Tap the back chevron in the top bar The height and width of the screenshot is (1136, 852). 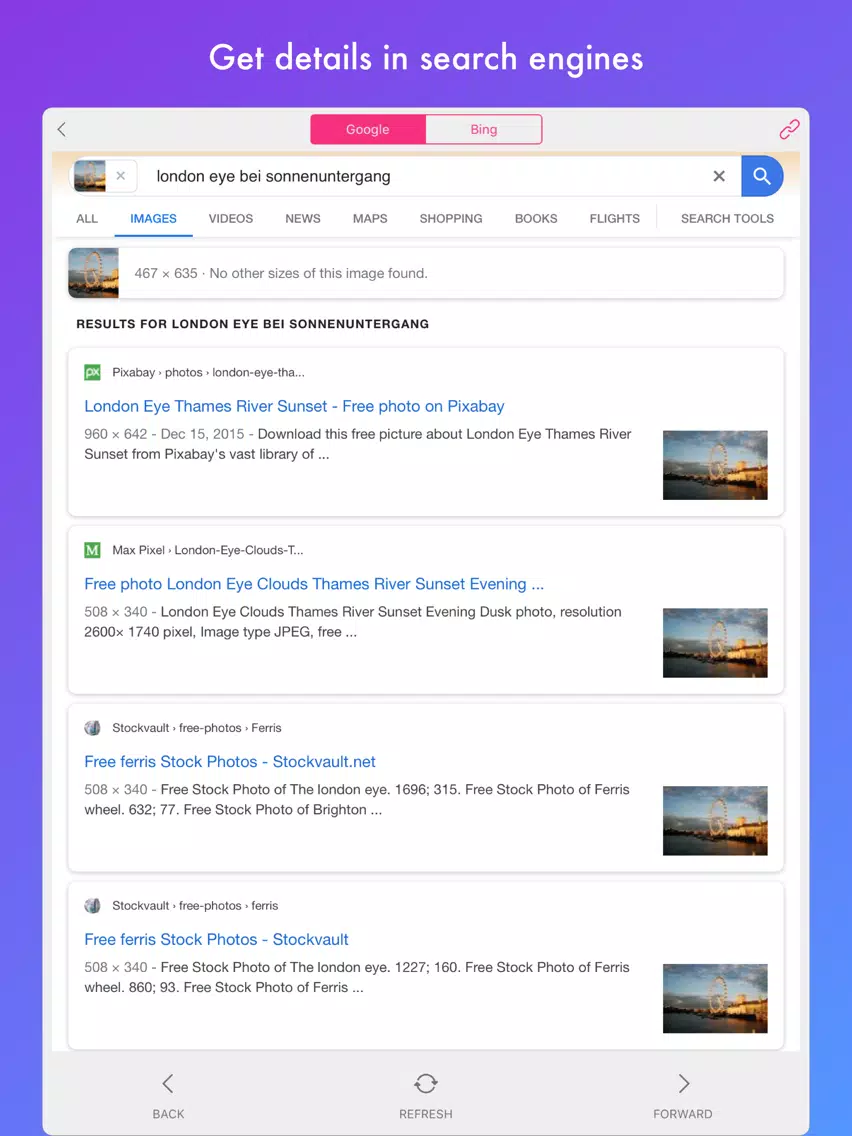point(62,130)
